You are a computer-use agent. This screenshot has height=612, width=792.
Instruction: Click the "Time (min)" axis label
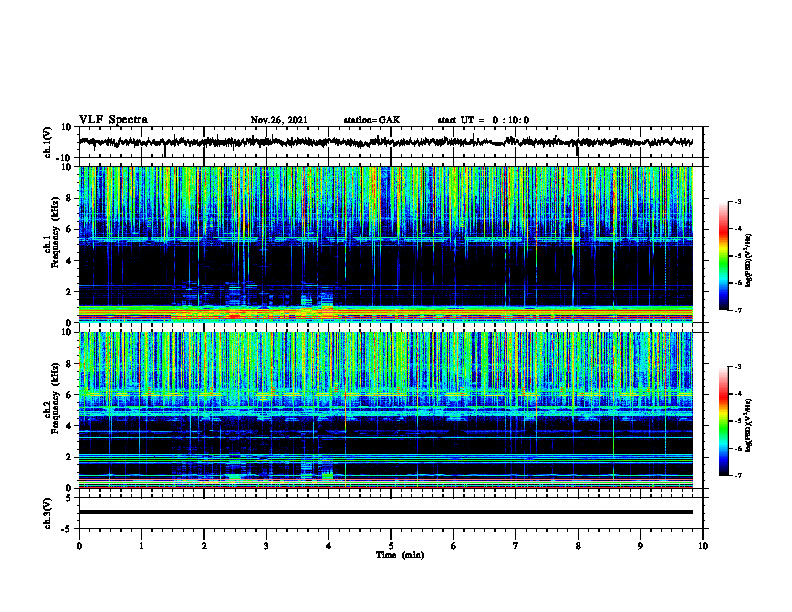pyautogui.click(x=400, y=555)
